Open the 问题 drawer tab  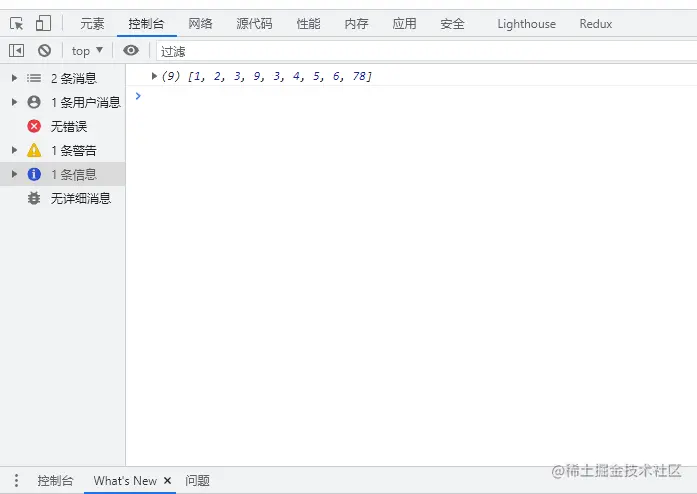tap(197, 481)
